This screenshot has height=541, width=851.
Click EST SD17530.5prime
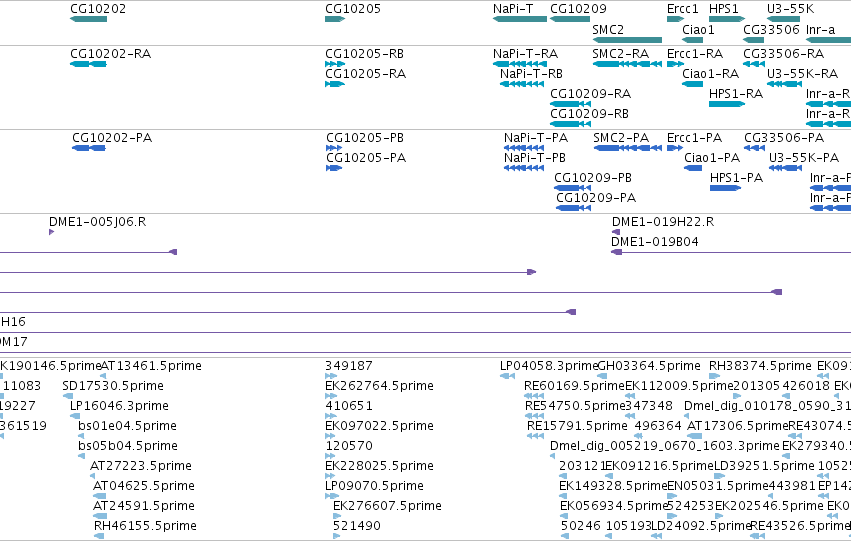tap(68, 396)
